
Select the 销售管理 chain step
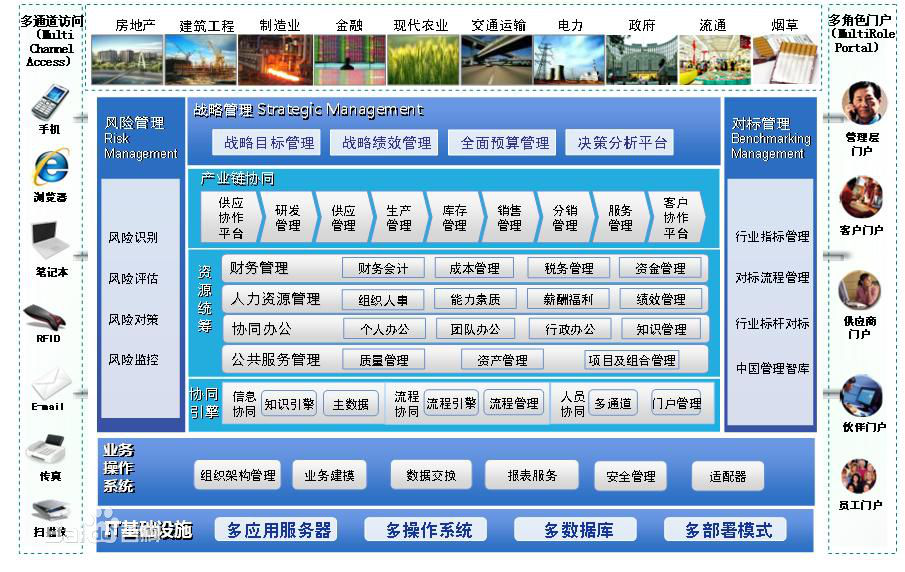coord(509,218)
